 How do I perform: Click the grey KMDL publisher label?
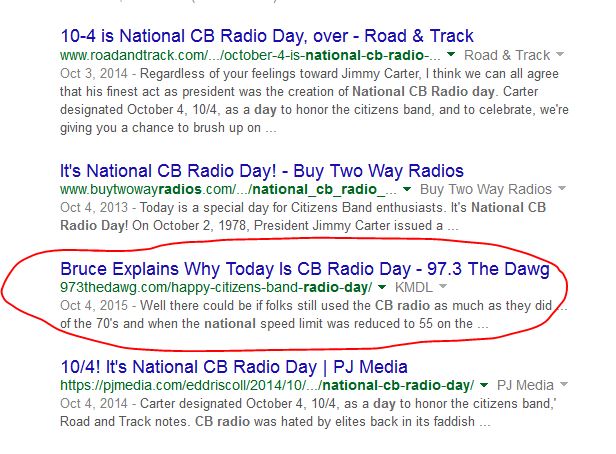point(410,288)
